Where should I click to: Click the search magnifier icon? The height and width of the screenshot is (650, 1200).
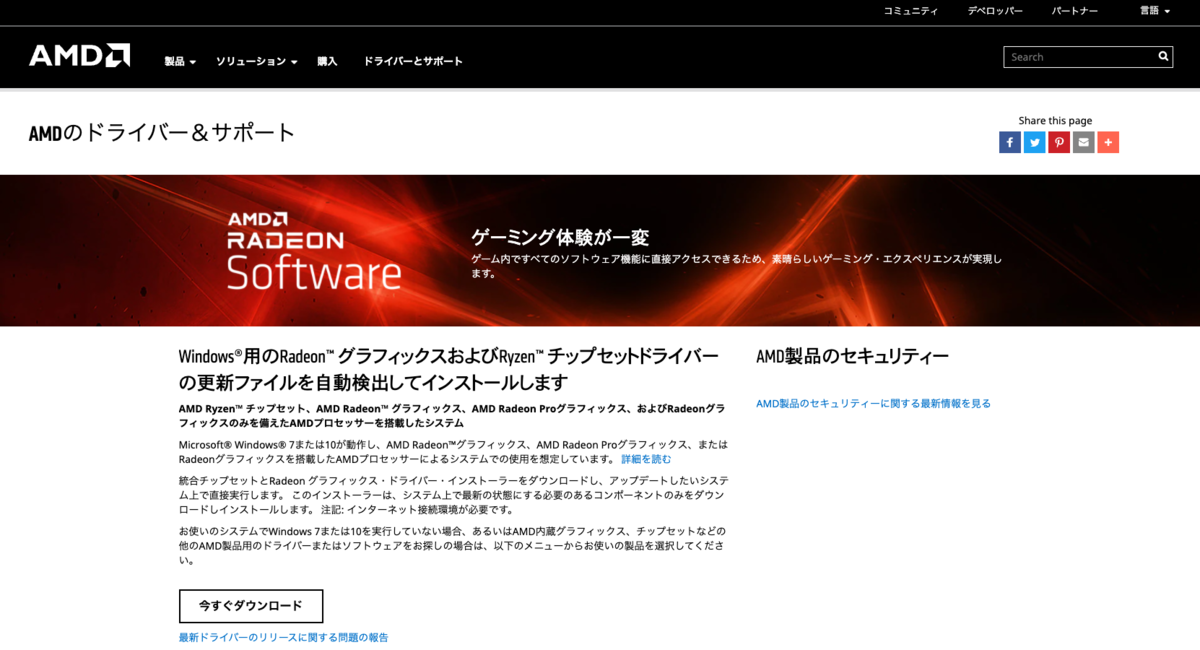(x=1164, y=57)
